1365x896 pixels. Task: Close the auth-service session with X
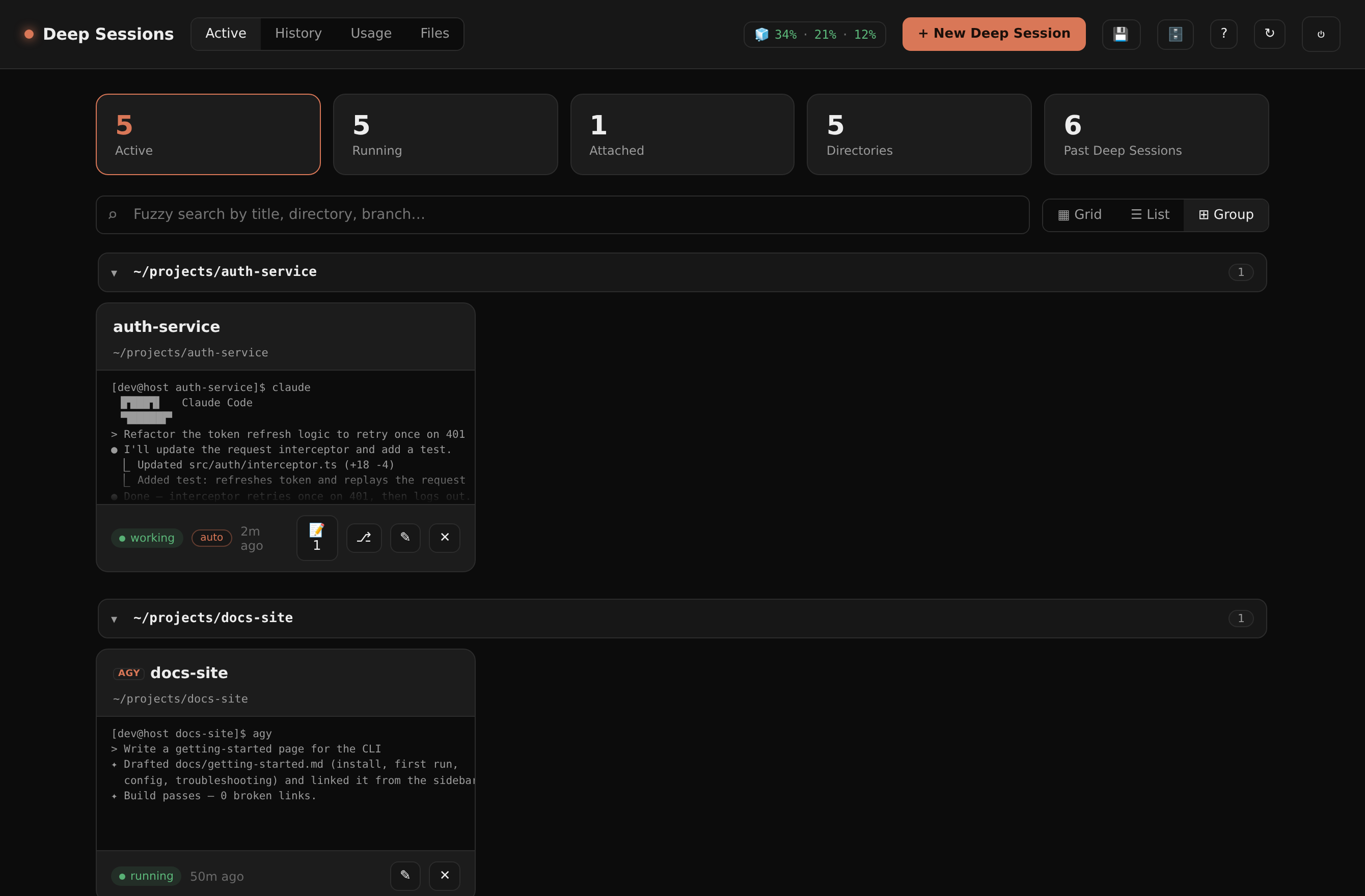pyautogui.click(x=445, y=538)
